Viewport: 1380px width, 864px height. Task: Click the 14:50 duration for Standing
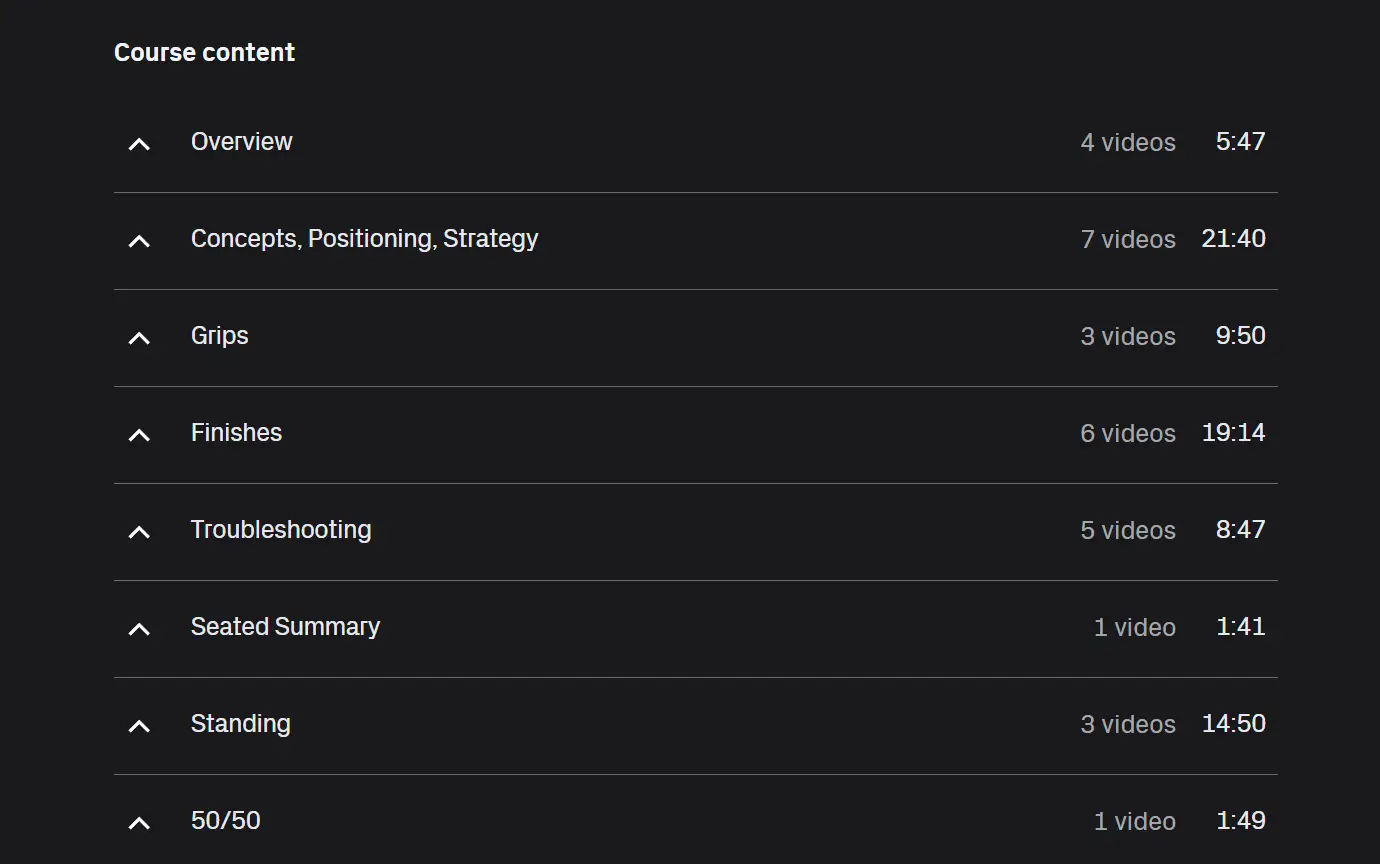pyautogui.click(x=1233, y=724)
